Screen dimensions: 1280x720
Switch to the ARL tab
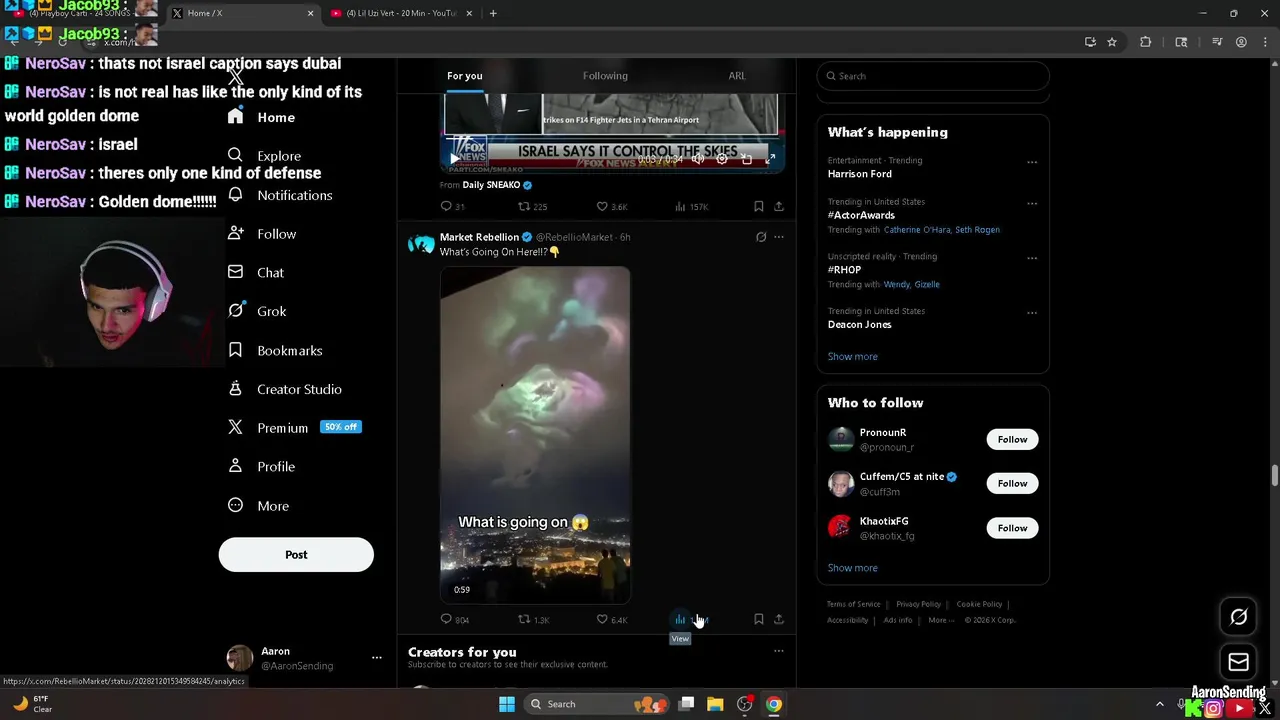[737, 76]
